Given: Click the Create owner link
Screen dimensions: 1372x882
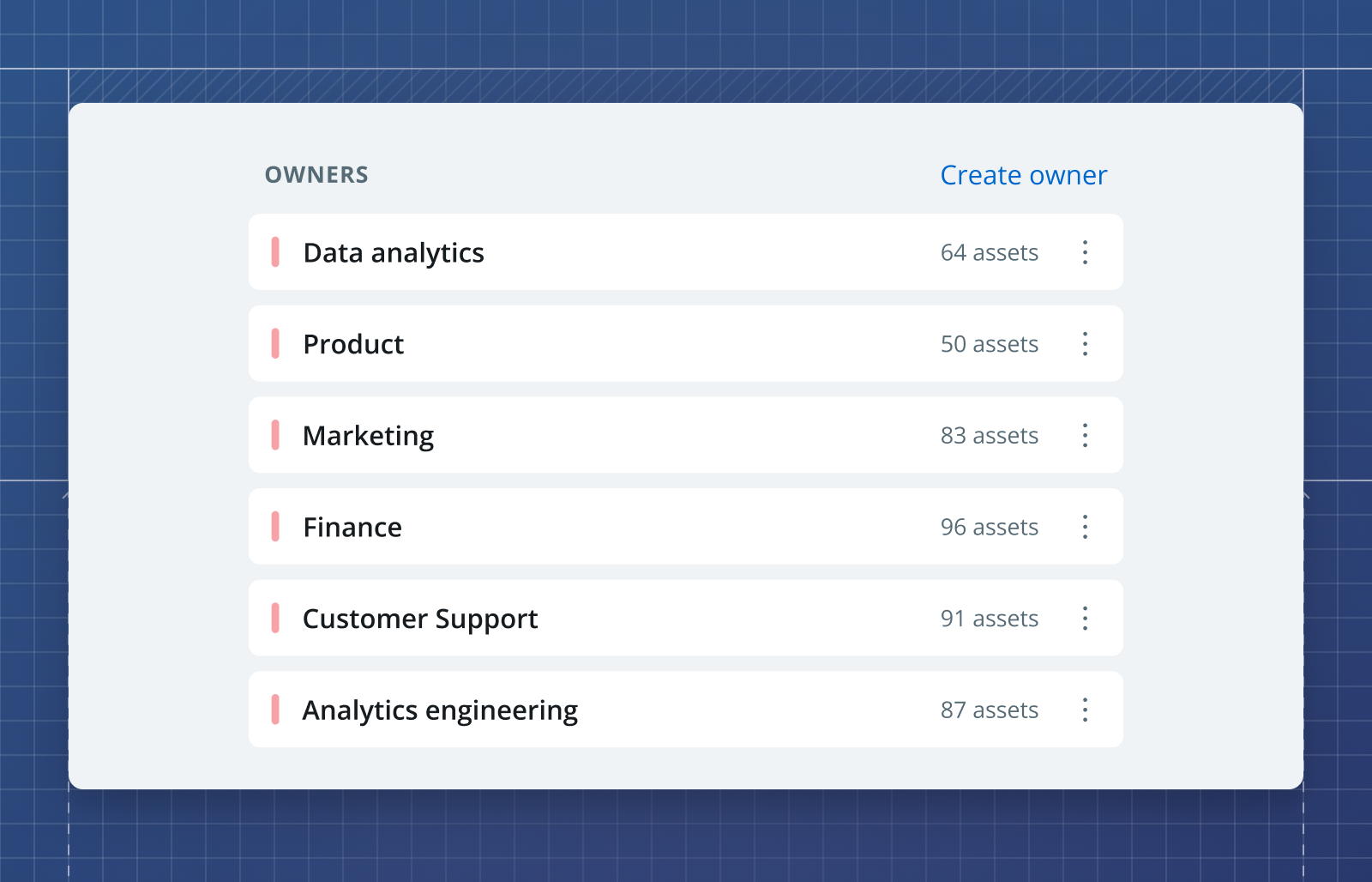Looking at the screenshot, I should tap(1024, 175).
